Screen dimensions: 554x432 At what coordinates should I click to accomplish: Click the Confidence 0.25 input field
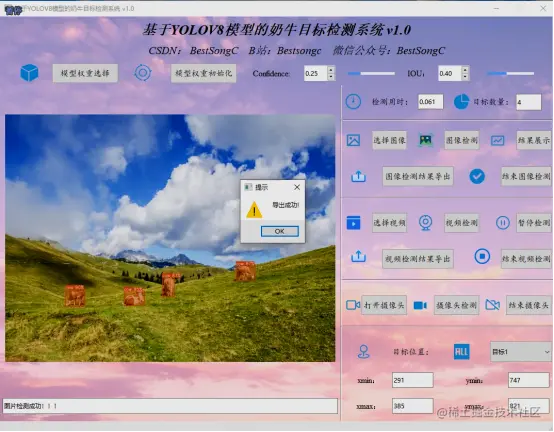[x=316, y=73]
